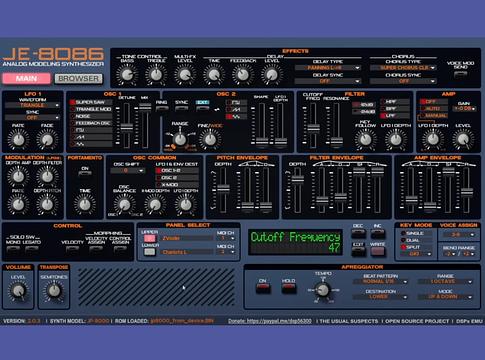This screenshot has width=485, height=360.
Task: Select Feedback Osc in OSC 1
Action: click(91, 123)
